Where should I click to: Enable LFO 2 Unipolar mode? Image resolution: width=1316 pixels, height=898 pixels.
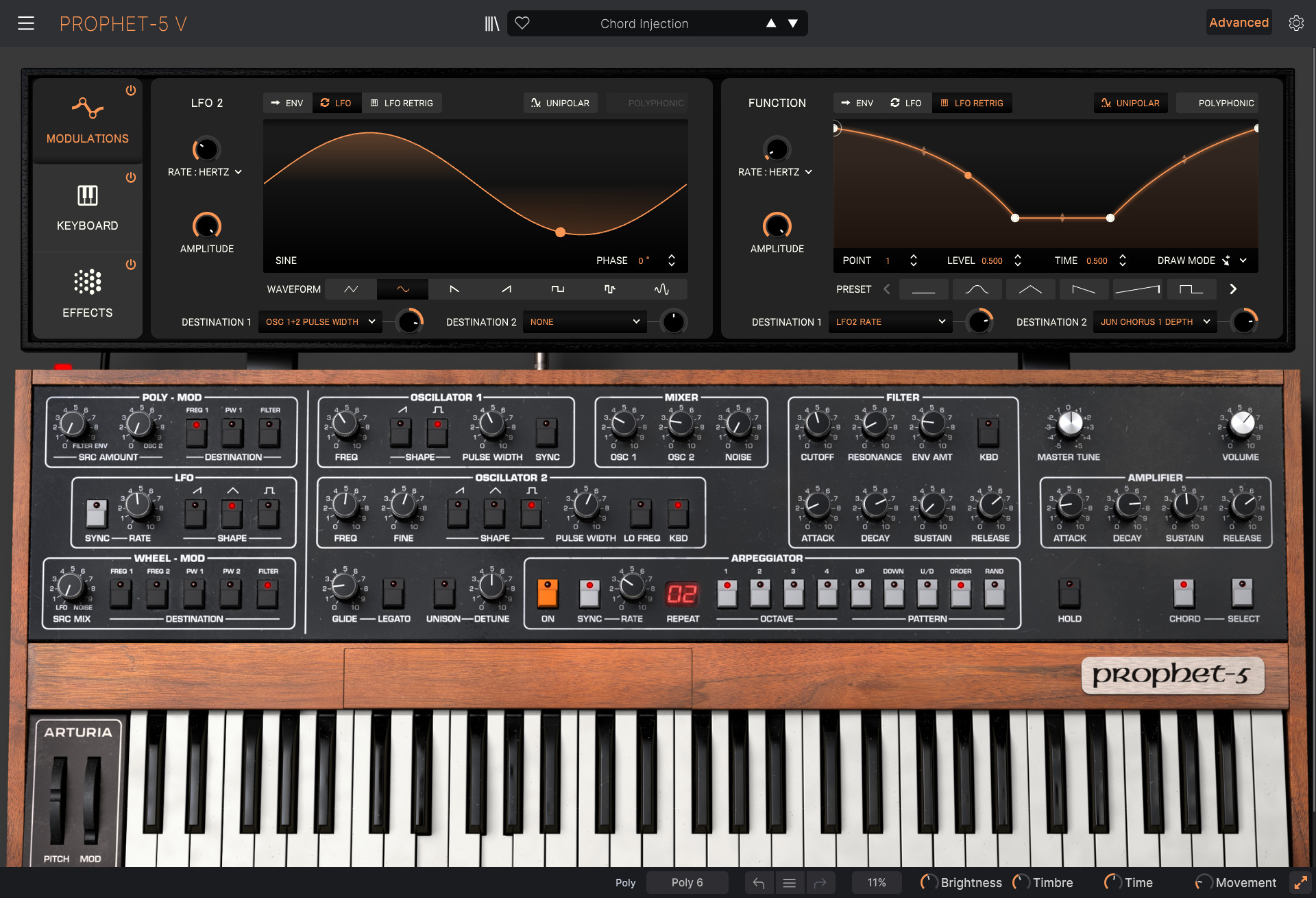tap(561, 103)
